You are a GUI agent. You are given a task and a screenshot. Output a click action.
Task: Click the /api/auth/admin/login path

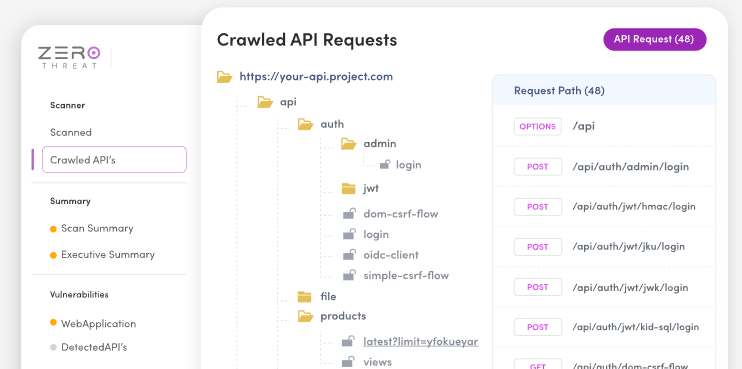(630, 167)
